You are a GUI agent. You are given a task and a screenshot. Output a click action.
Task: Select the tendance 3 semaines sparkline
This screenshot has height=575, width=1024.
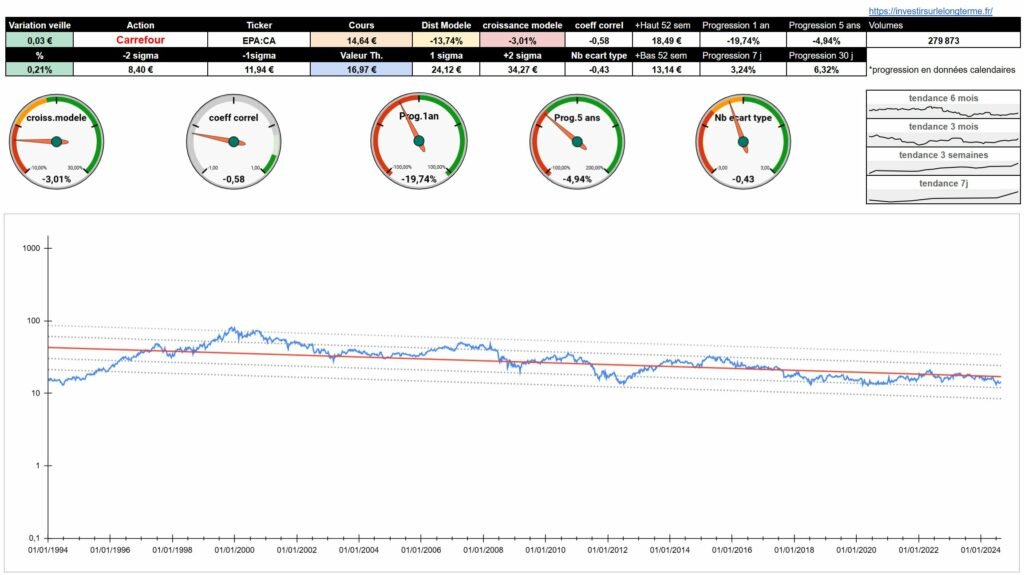tap(942, 162)
